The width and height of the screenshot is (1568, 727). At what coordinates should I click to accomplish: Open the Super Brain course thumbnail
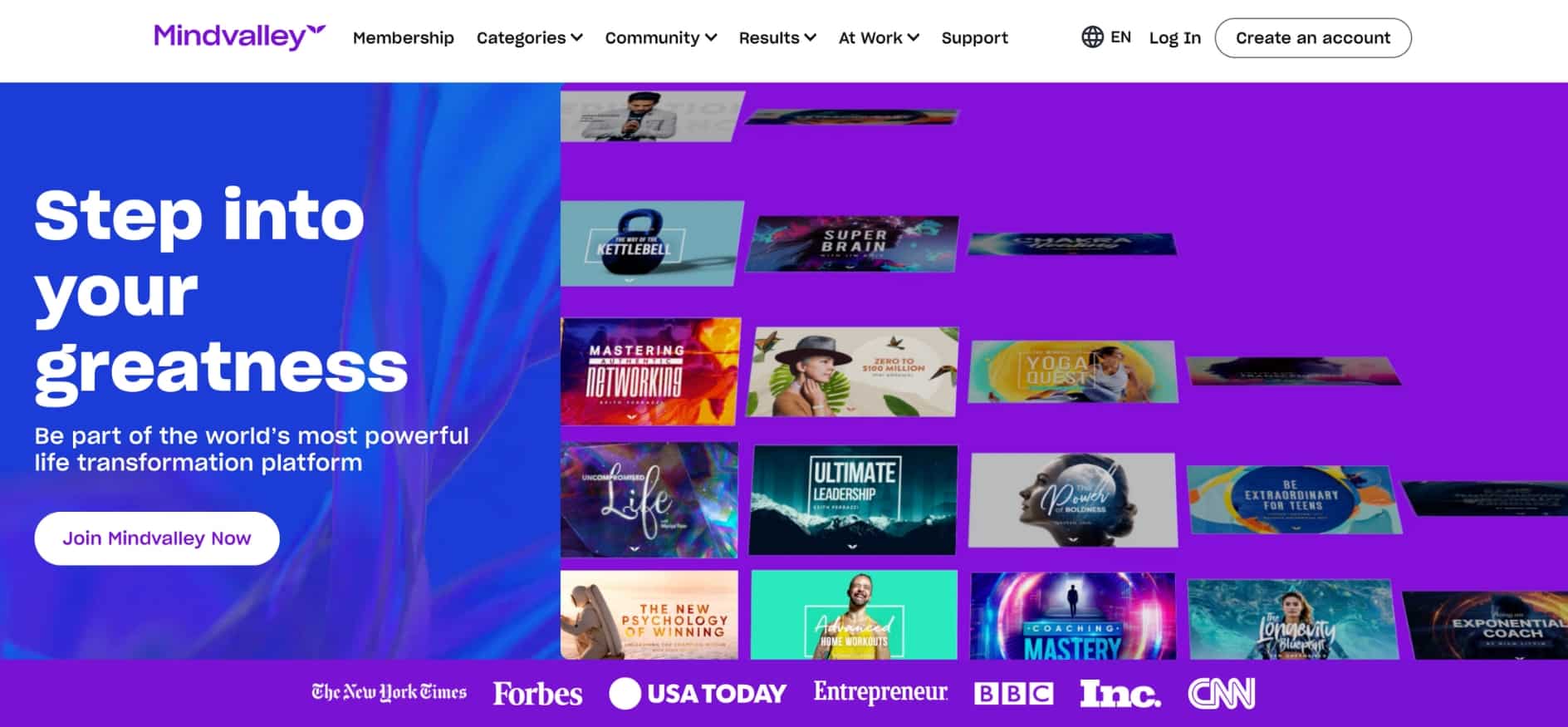853,243
